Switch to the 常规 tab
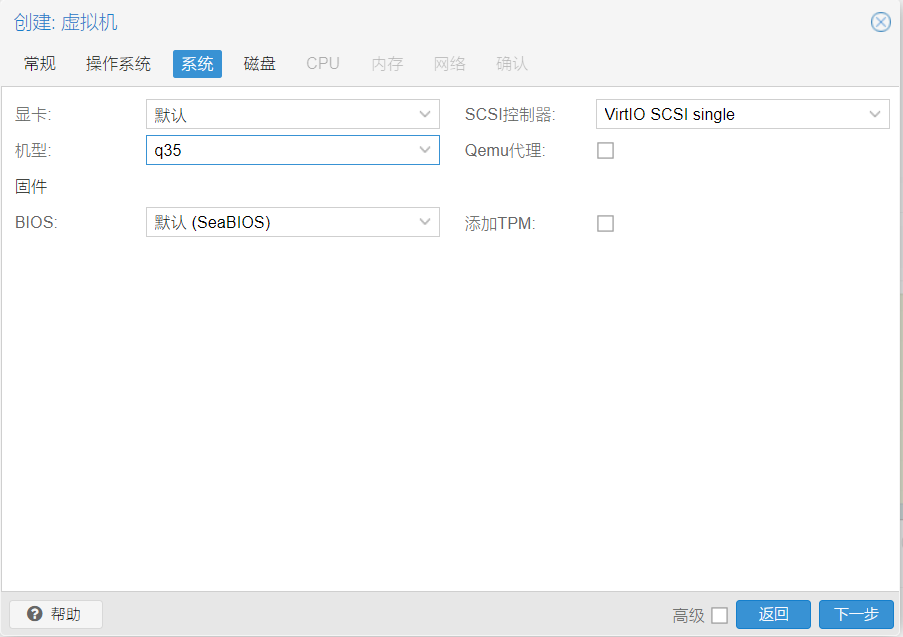Screen dimensions: 903x637 40,64
